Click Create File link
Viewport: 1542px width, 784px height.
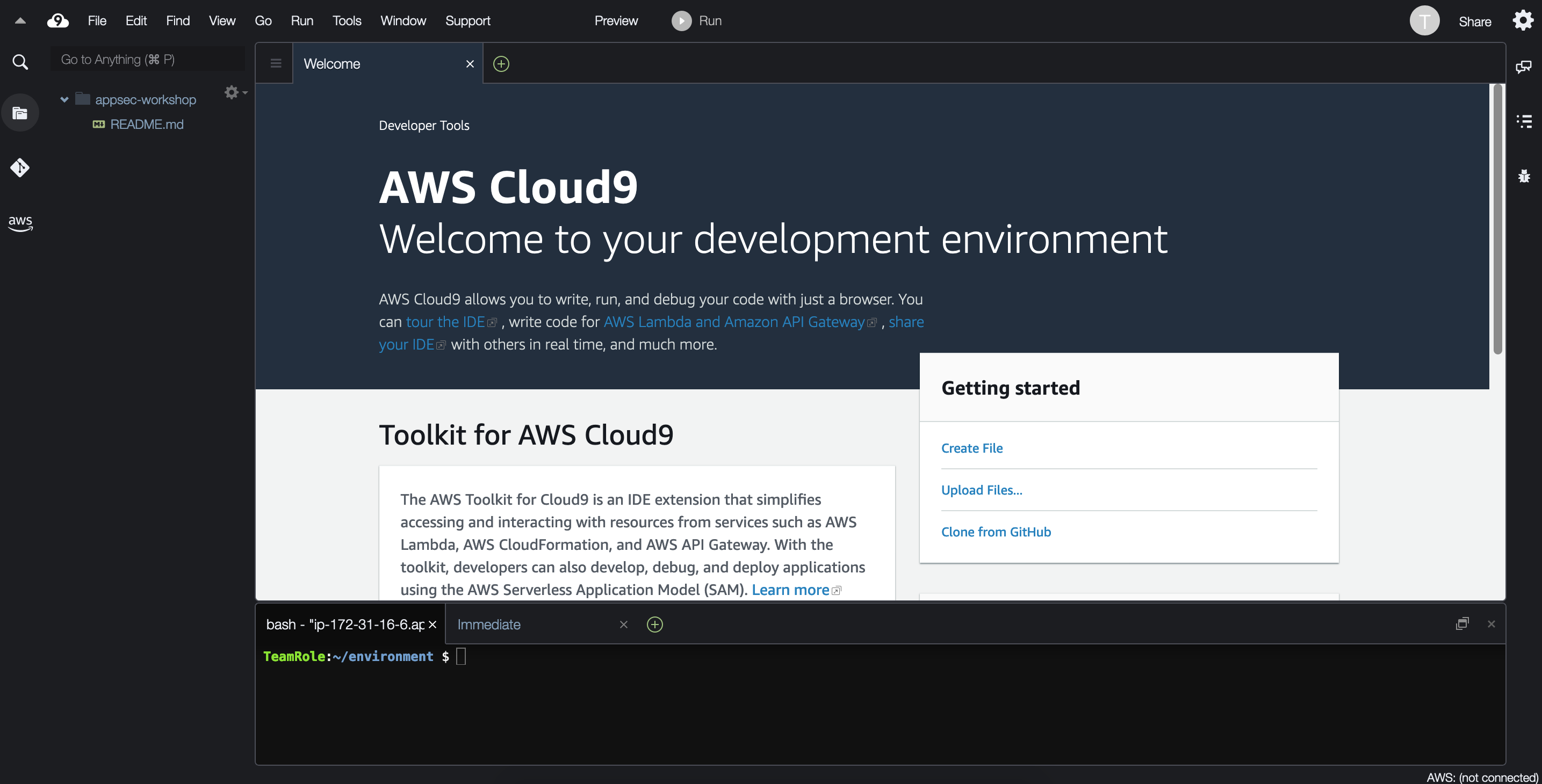(971, 448)
